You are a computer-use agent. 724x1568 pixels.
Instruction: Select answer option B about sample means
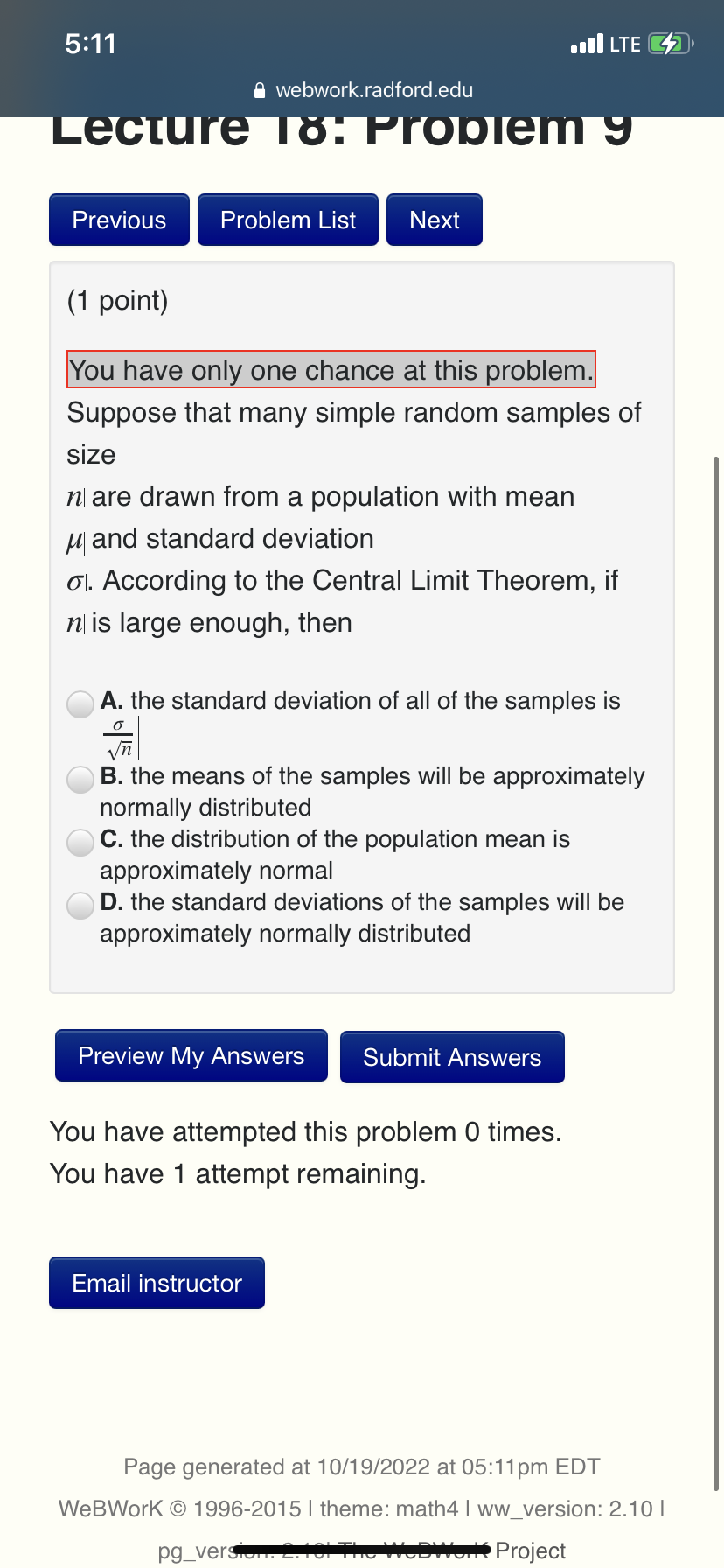[x=80, y=780]
